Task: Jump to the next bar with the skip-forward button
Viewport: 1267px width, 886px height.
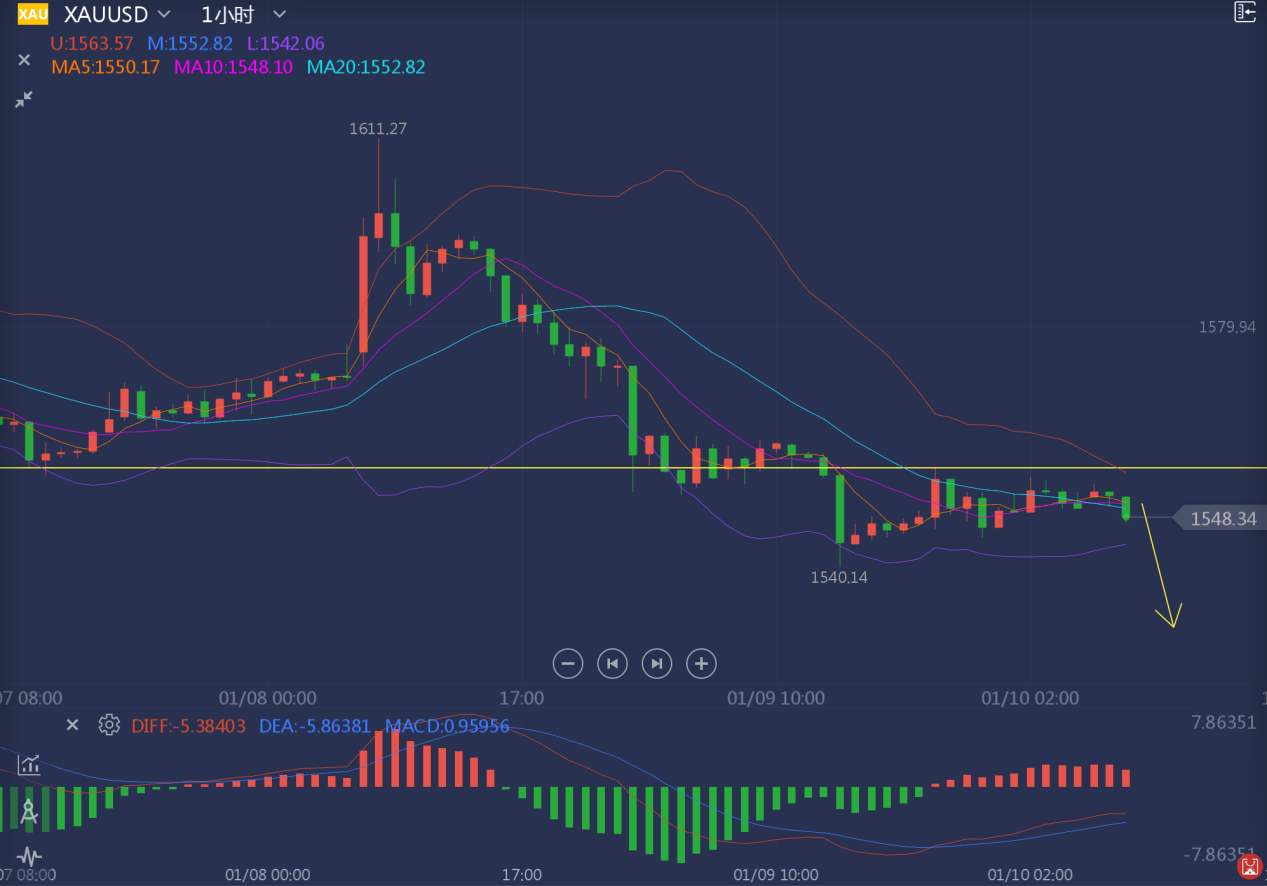Action: pyautogui.click(x=656, y=663)
